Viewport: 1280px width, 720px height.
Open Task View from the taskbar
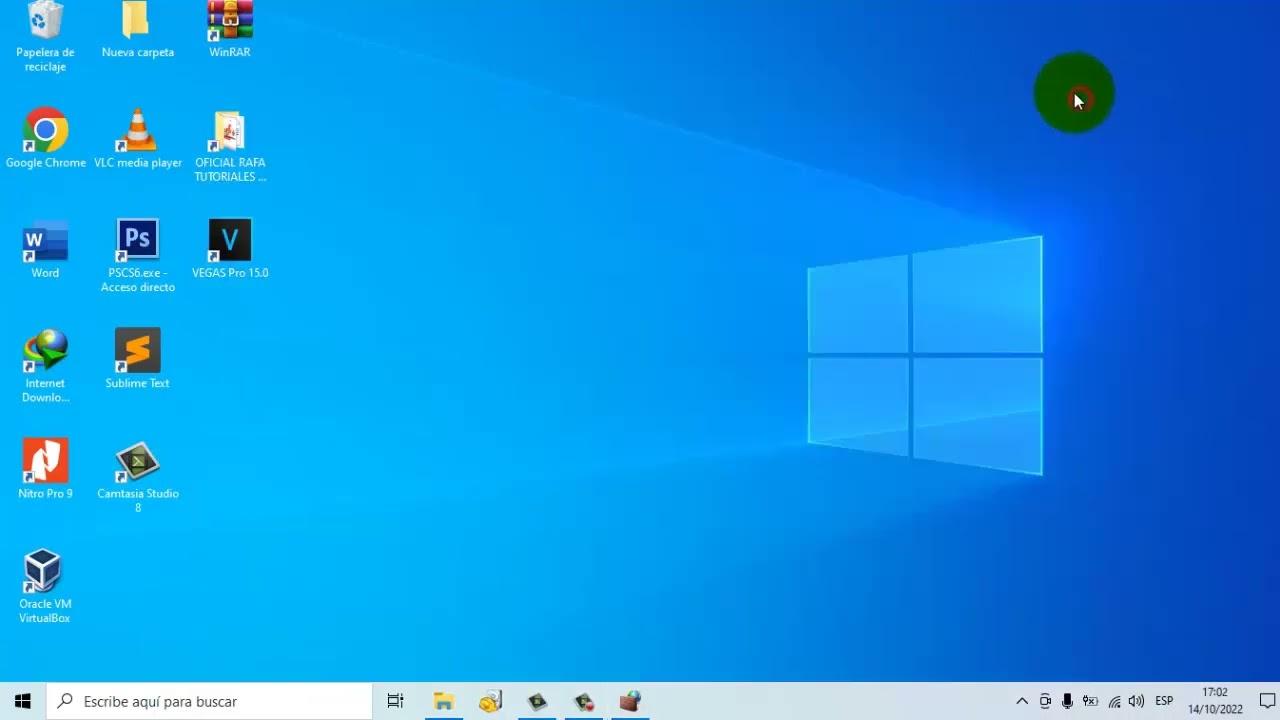coord(395,701)
